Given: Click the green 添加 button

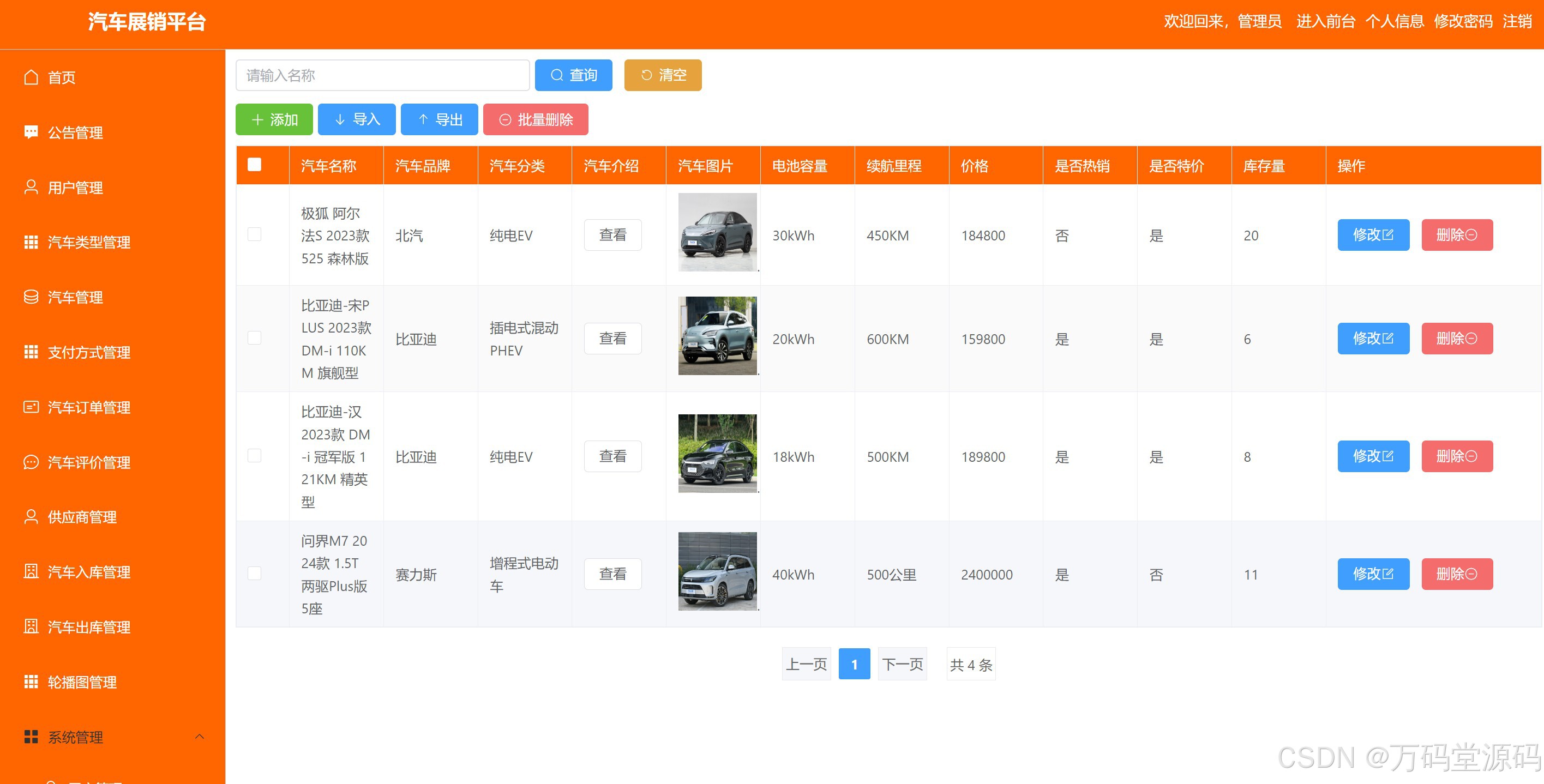Looking at the screenshot, I should click(x=274, y=119).
